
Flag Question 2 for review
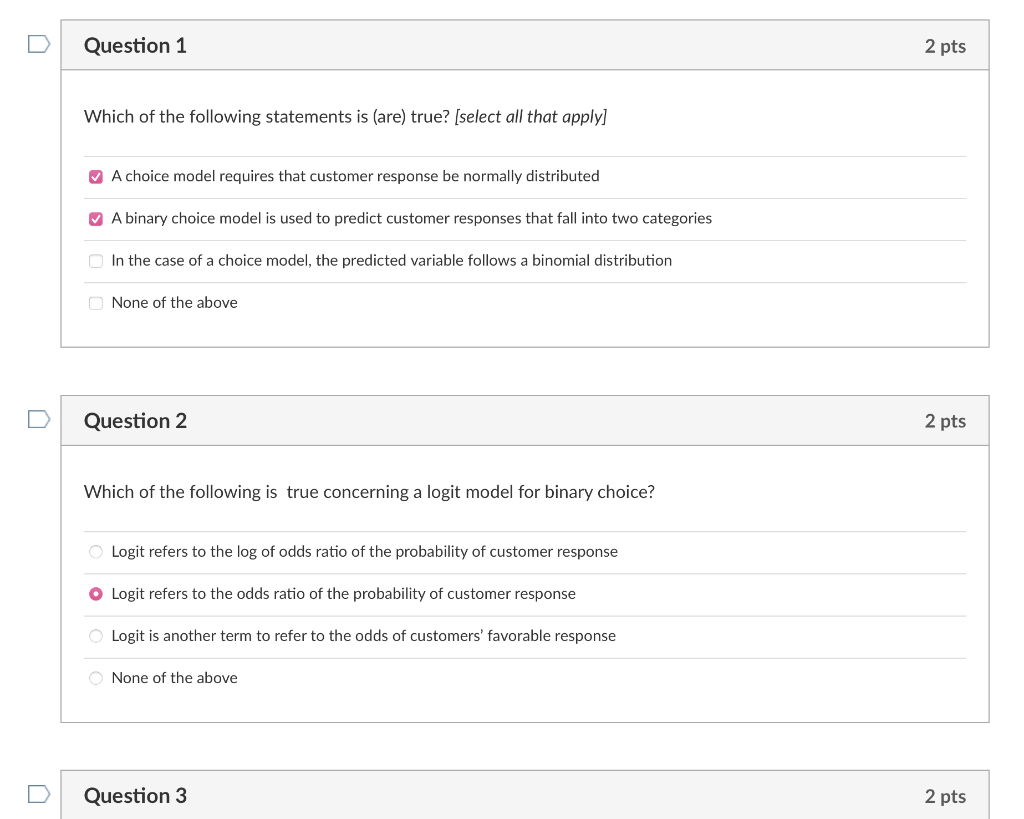pyautogui.click(x=37, y=418)
